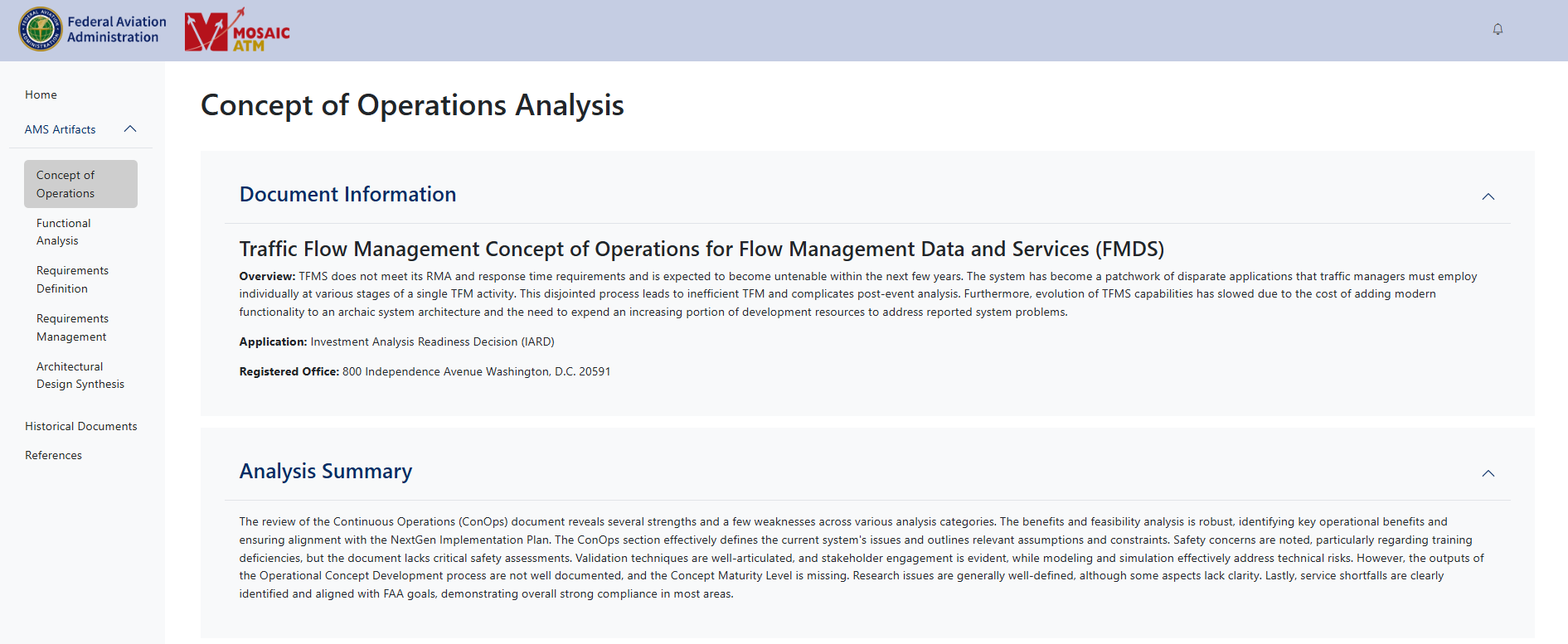Click the Federal Aviation Administration header text

(116, 30)
